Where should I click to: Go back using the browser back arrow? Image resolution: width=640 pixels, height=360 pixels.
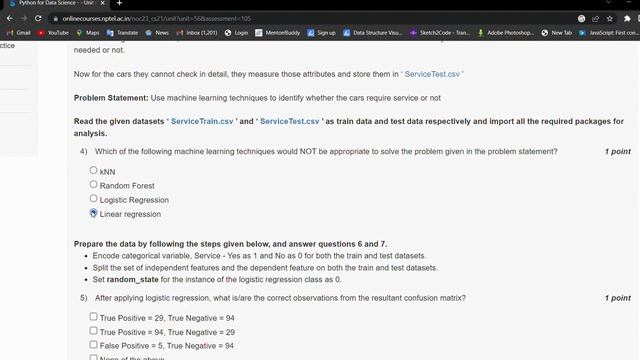point(9,18)
